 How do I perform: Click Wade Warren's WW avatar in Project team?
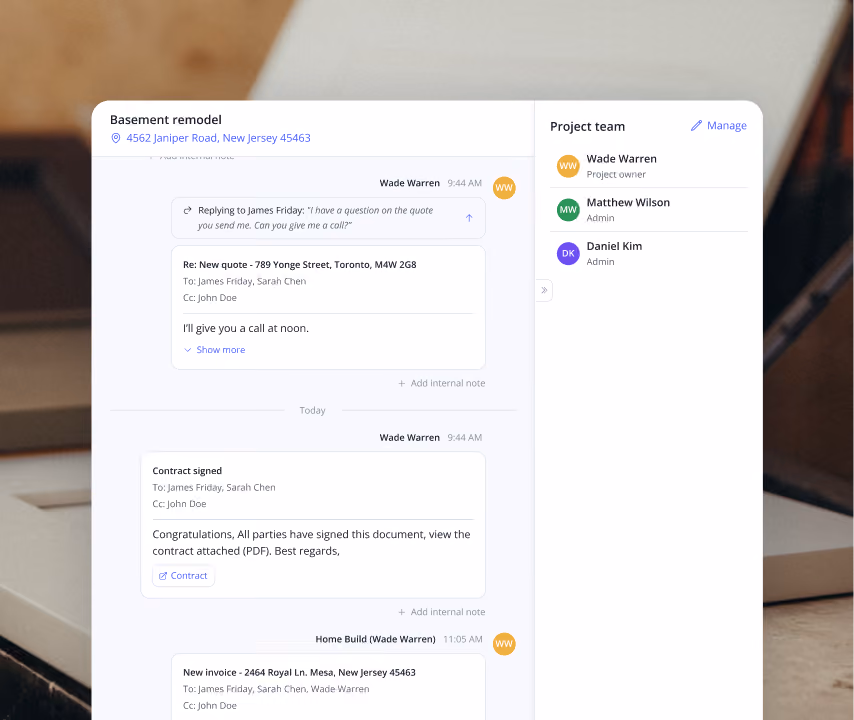[x=568, y=166]
